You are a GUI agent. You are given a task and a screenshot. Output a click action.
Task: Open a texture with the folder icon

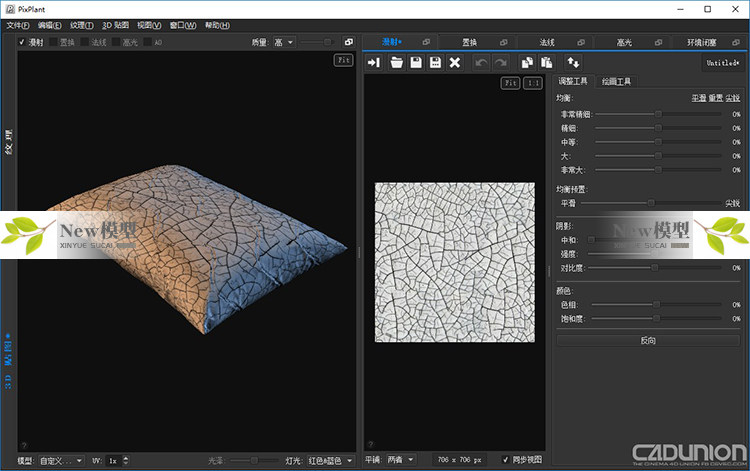(396, 63)
